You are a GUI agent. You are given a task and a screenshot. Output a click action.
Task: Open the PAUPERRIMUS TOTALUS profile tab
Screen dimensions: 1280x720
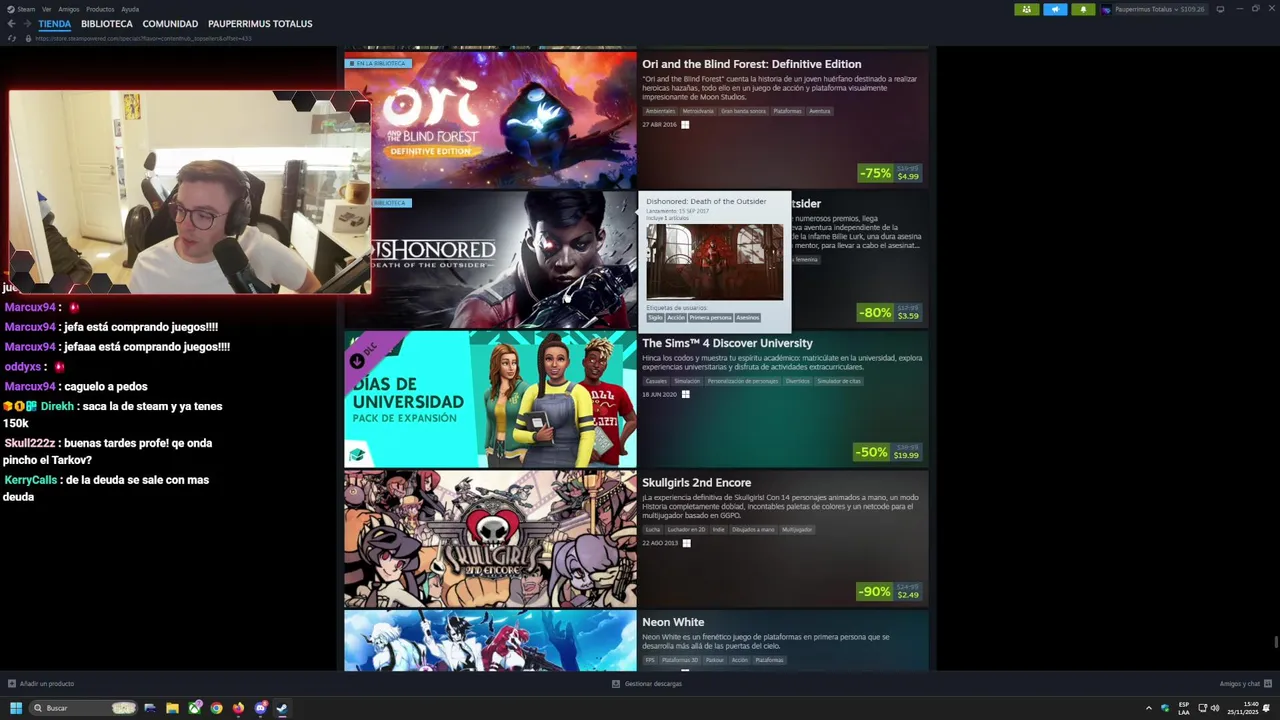pyautogui.click(x=260, y=24)
